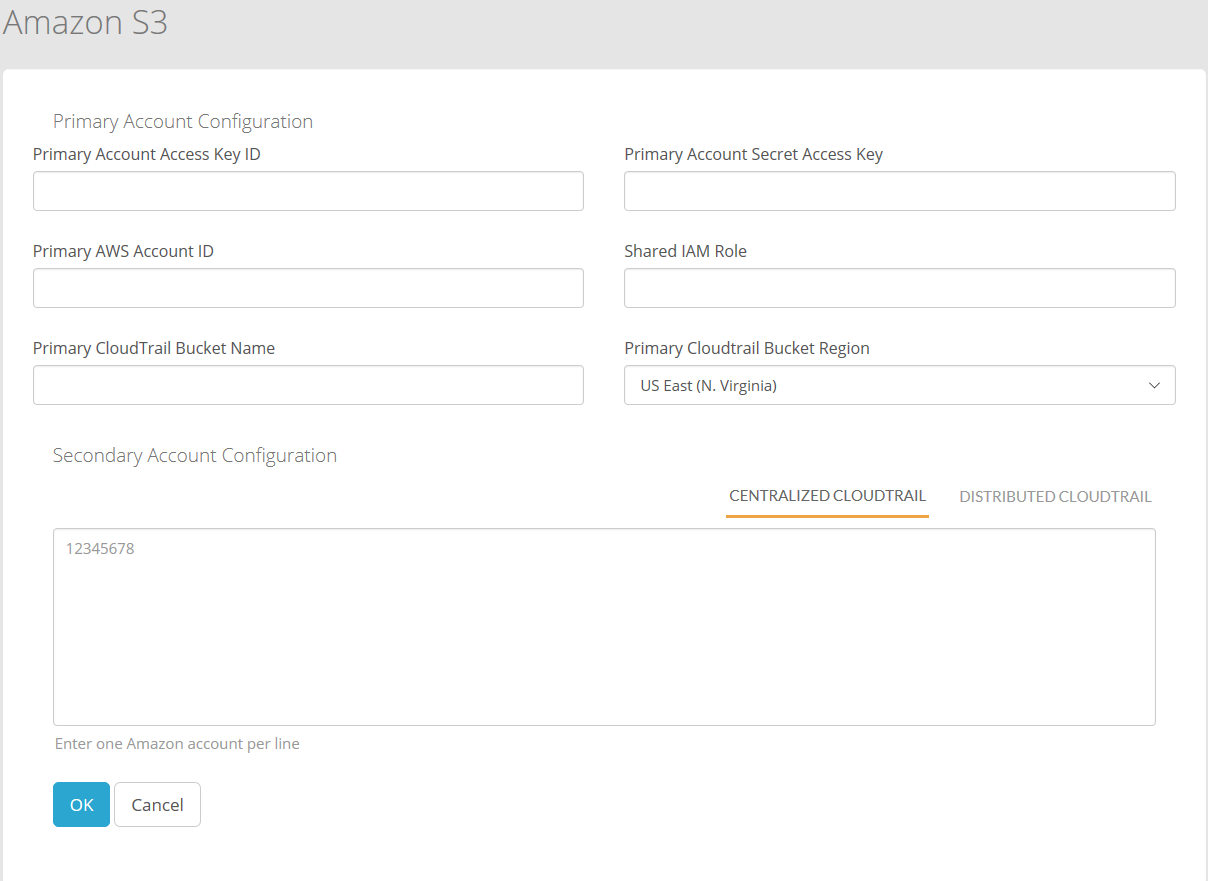The width and height of the screenshot is (1208, 881).
Task: Click the Enter one Amazon account hint text
Action: pyautogui.click(x=177, y=743)
